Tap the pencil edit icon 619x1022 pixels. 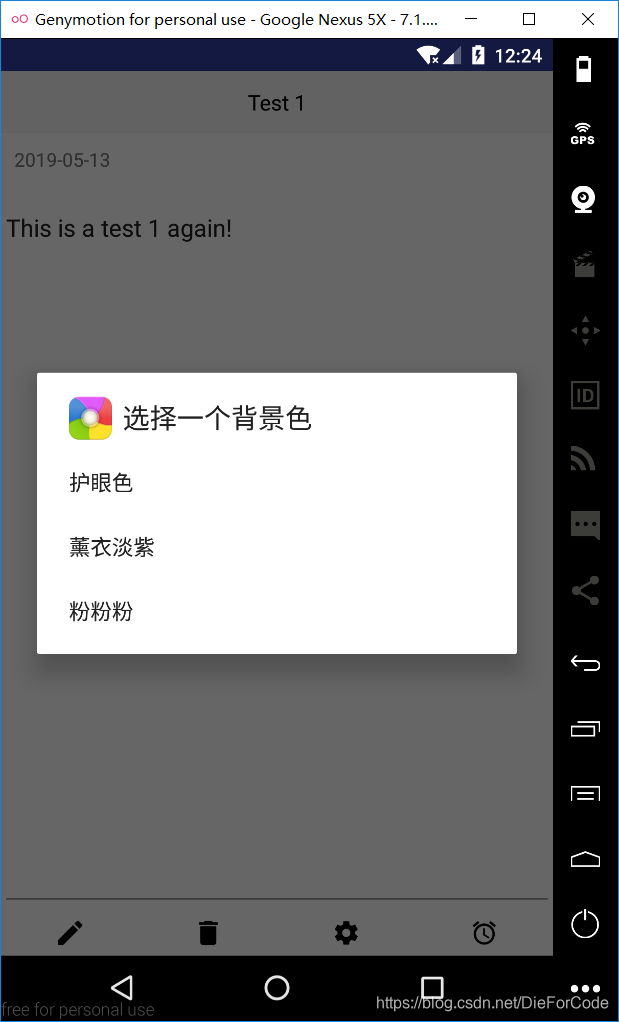(70, 933)
